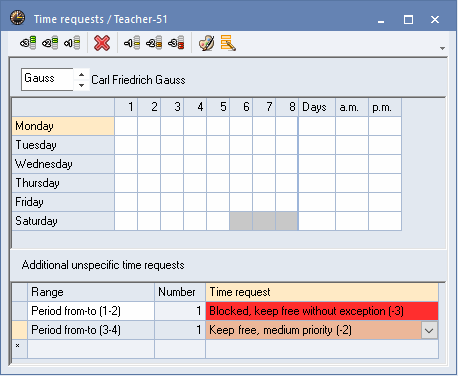Apply the -1 time request icon
The image size is (458, 376).
click(x=132, y=43)
